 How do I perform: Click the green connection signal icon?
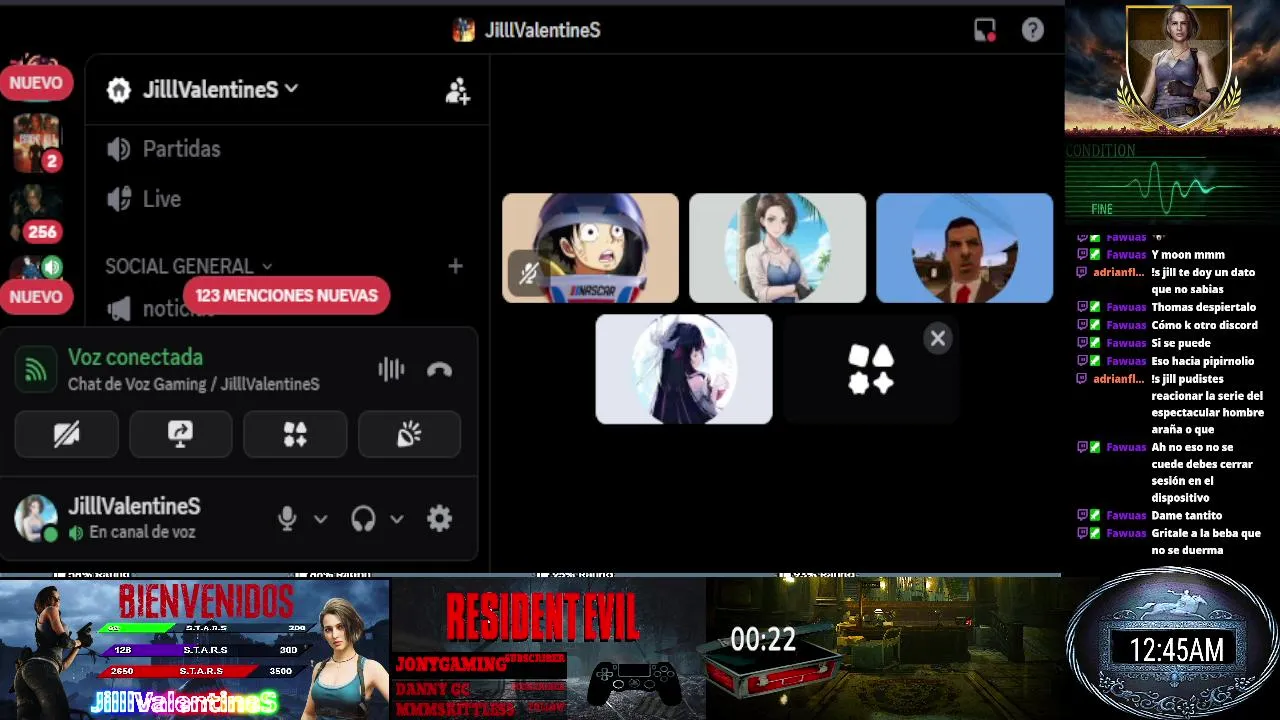[36, 370]
